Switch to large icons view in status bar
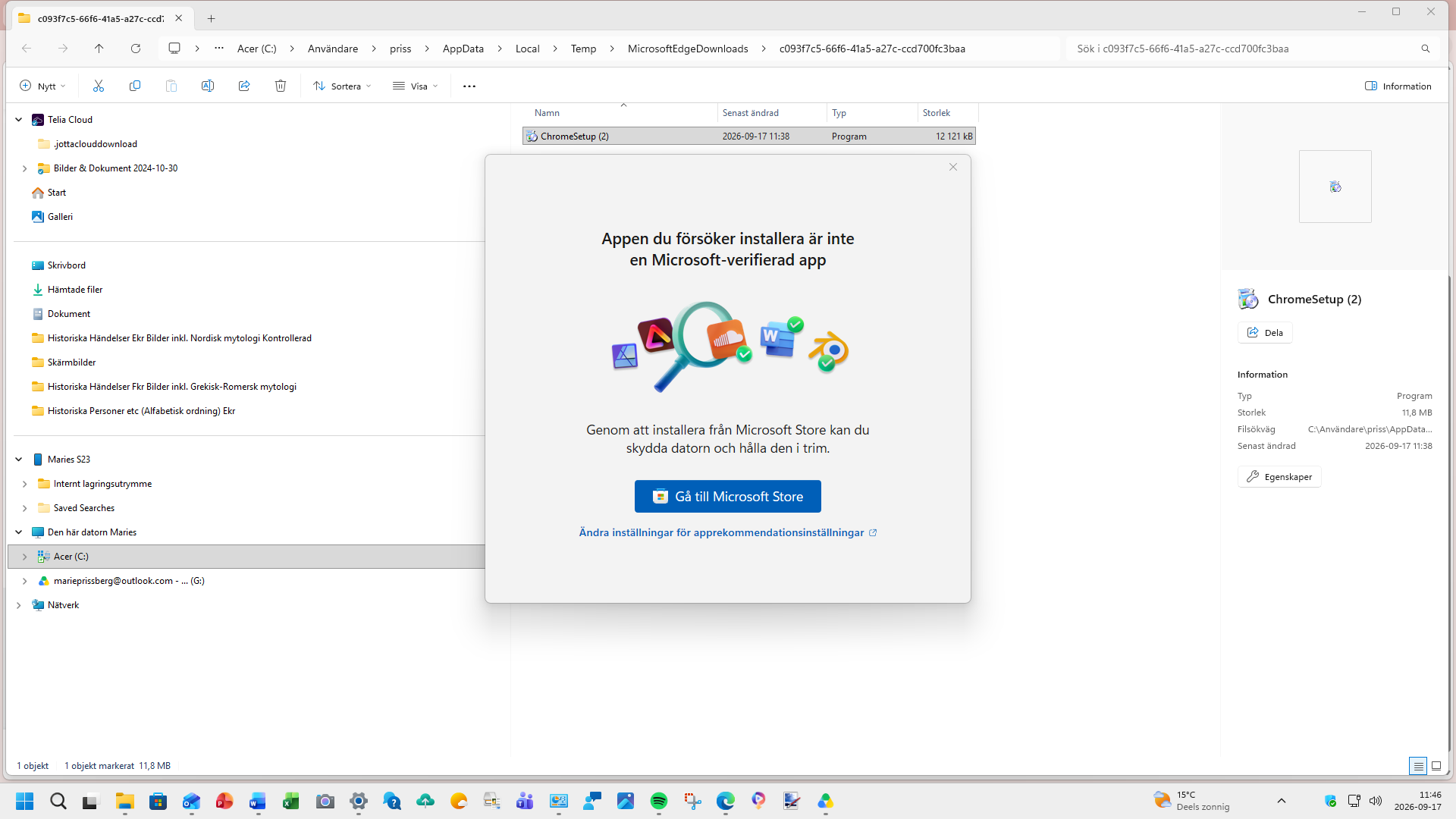Image resolution: width=1456 pixels, height=819 pixels. [x=1436, y=766]
